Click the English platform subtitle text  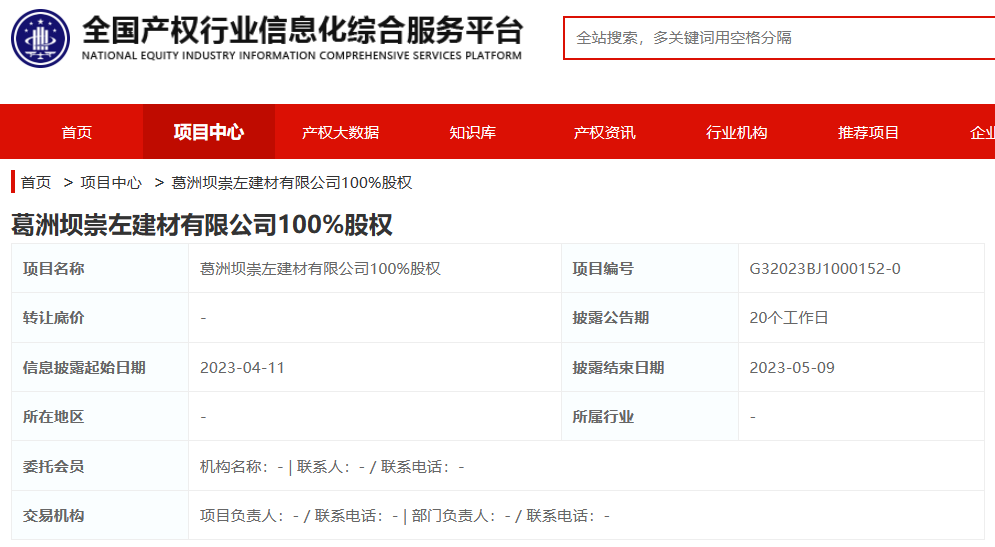[x=302, y=56]
